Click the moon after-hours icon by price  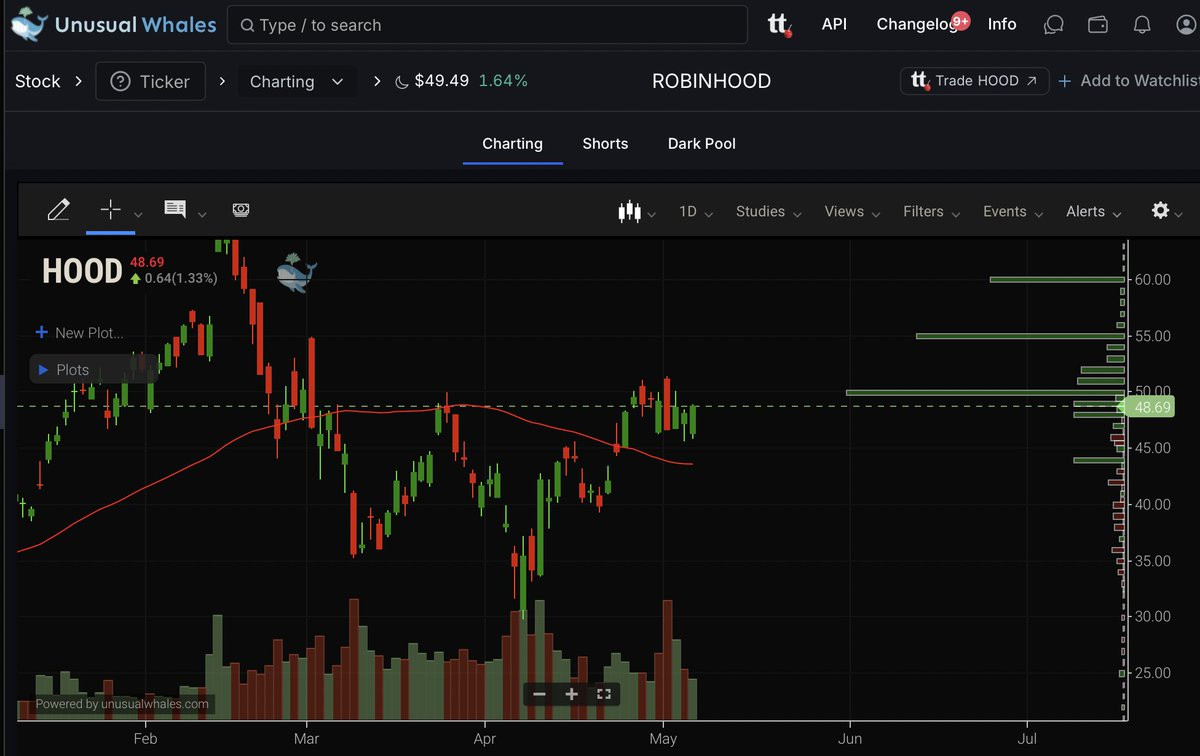pyautogui.click(x=402, y=82)
